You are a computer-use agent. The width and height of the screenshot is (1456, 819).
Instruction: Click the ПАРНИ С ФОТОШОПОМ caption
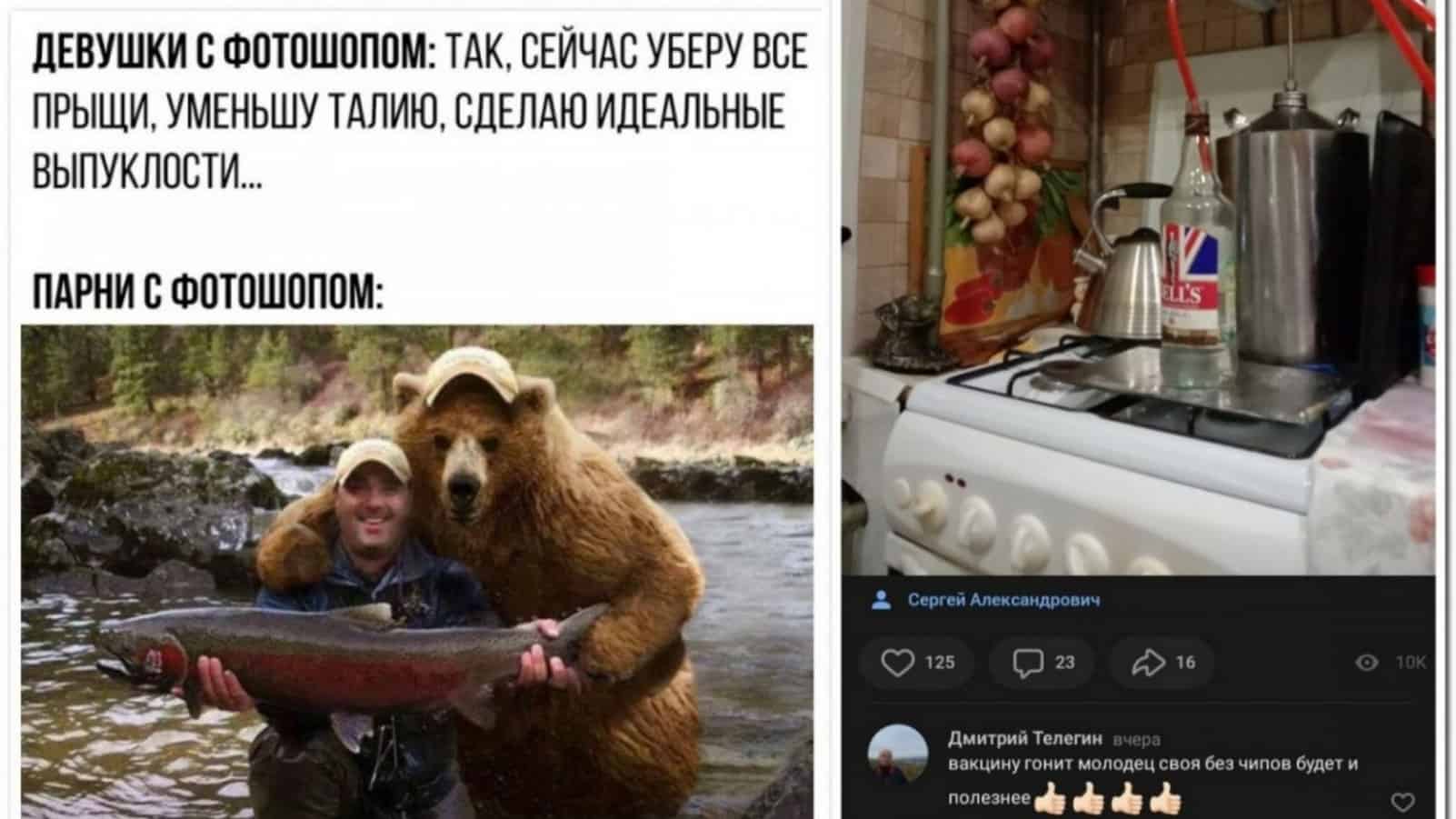click(208, 293)
